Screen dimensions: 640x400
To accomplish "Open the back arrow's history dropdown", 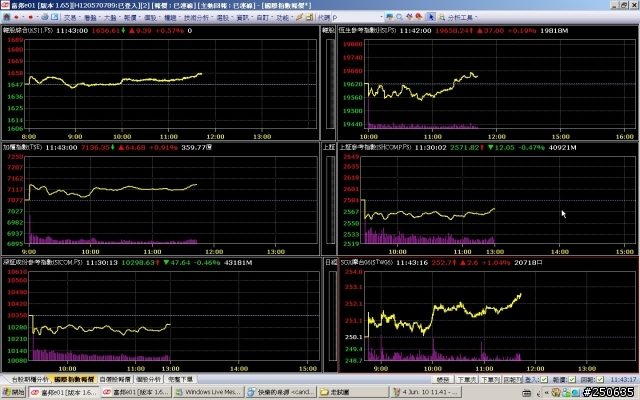I will point(23,17).
